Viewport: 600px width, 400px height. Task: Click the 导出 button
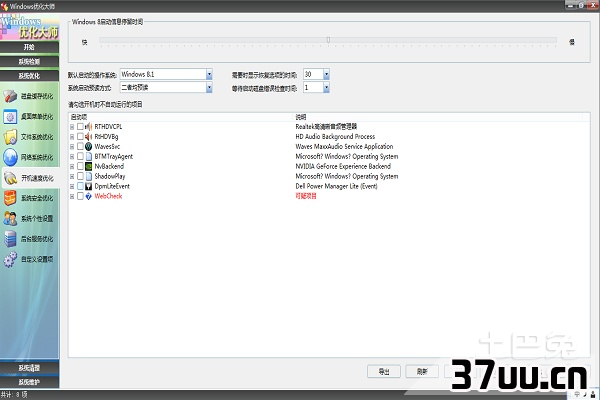tap(384, 371)
